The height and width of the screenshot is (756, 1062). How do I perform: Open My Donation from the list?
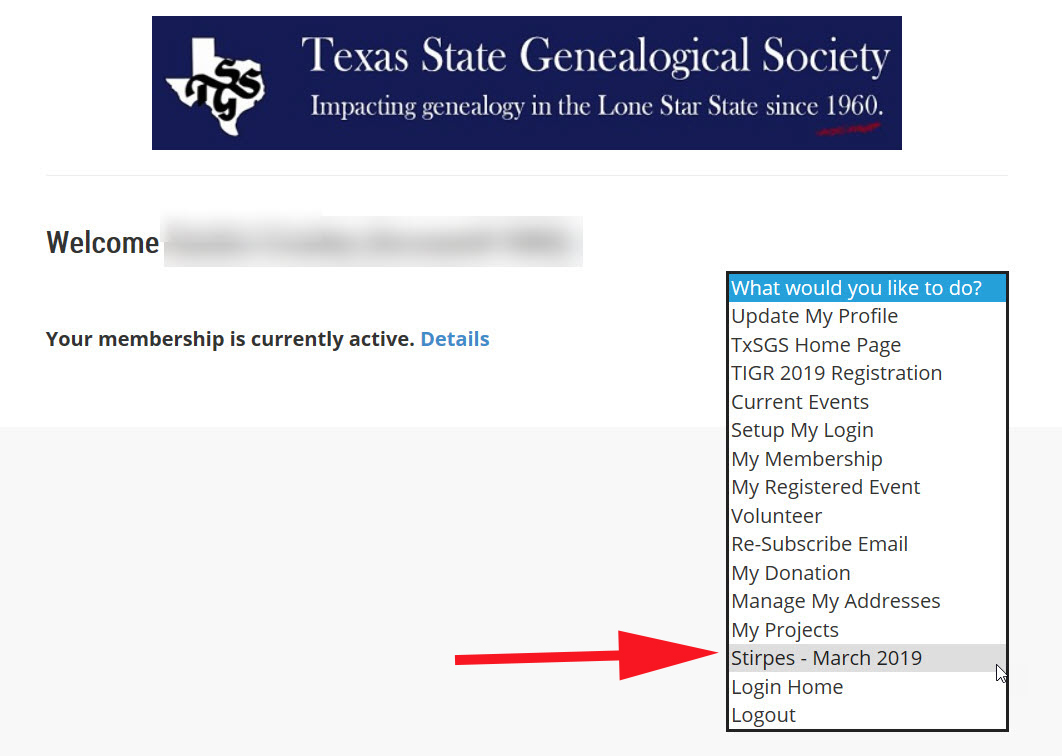[x=790, y=573]
